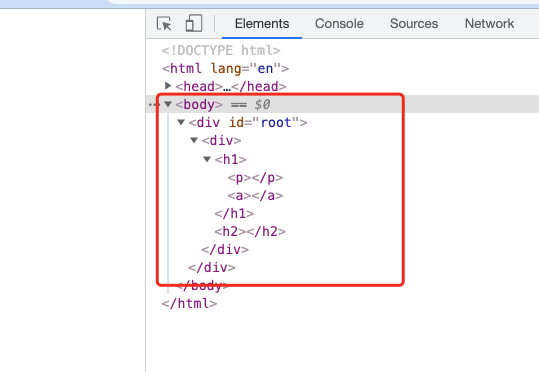Activate the inspect element picker icon
Image resolution: width=539 pixels, height=372 pixels.
(164, 24)
